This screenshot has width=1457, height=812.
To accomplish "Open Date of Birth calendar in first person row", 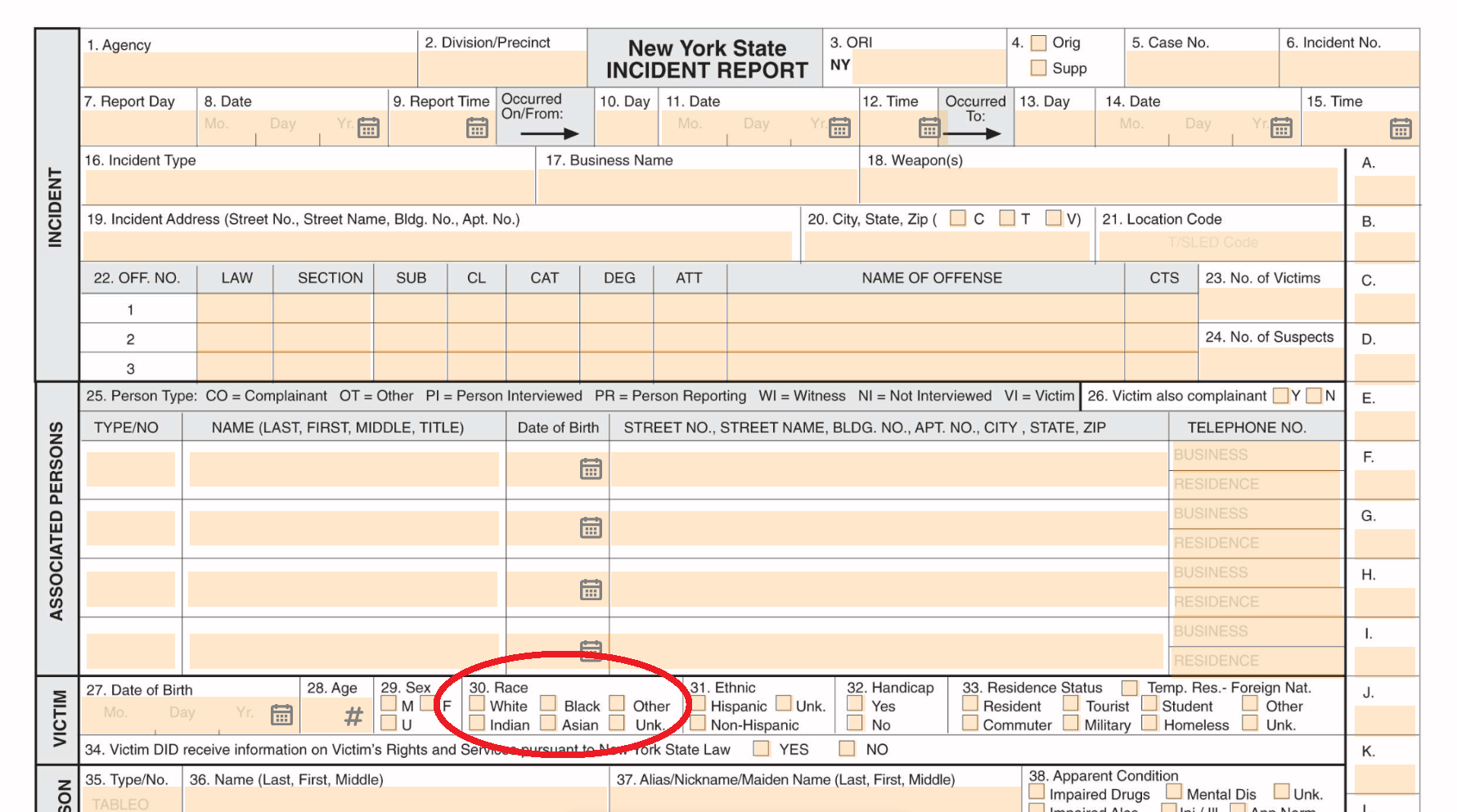I will (x=591, y=469).
